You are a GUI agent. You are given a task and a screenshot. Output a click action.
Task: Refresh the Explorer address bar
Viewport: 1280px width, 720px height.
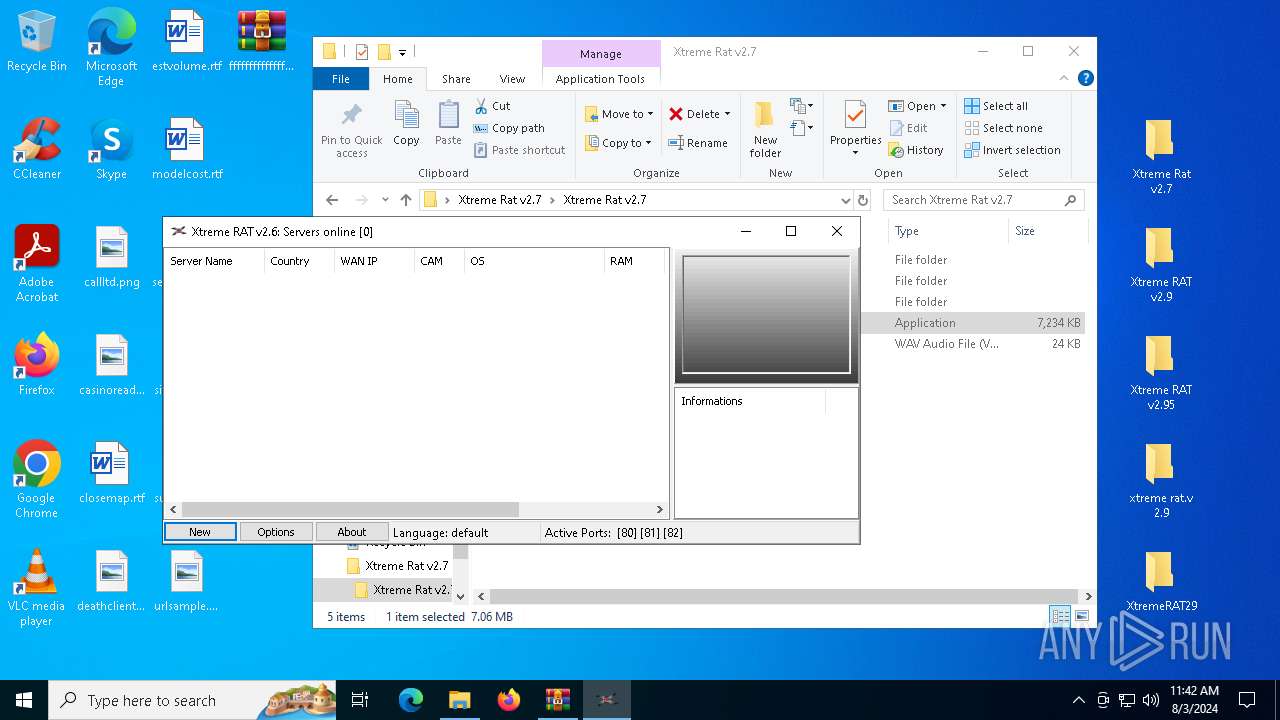pos(863,200)
